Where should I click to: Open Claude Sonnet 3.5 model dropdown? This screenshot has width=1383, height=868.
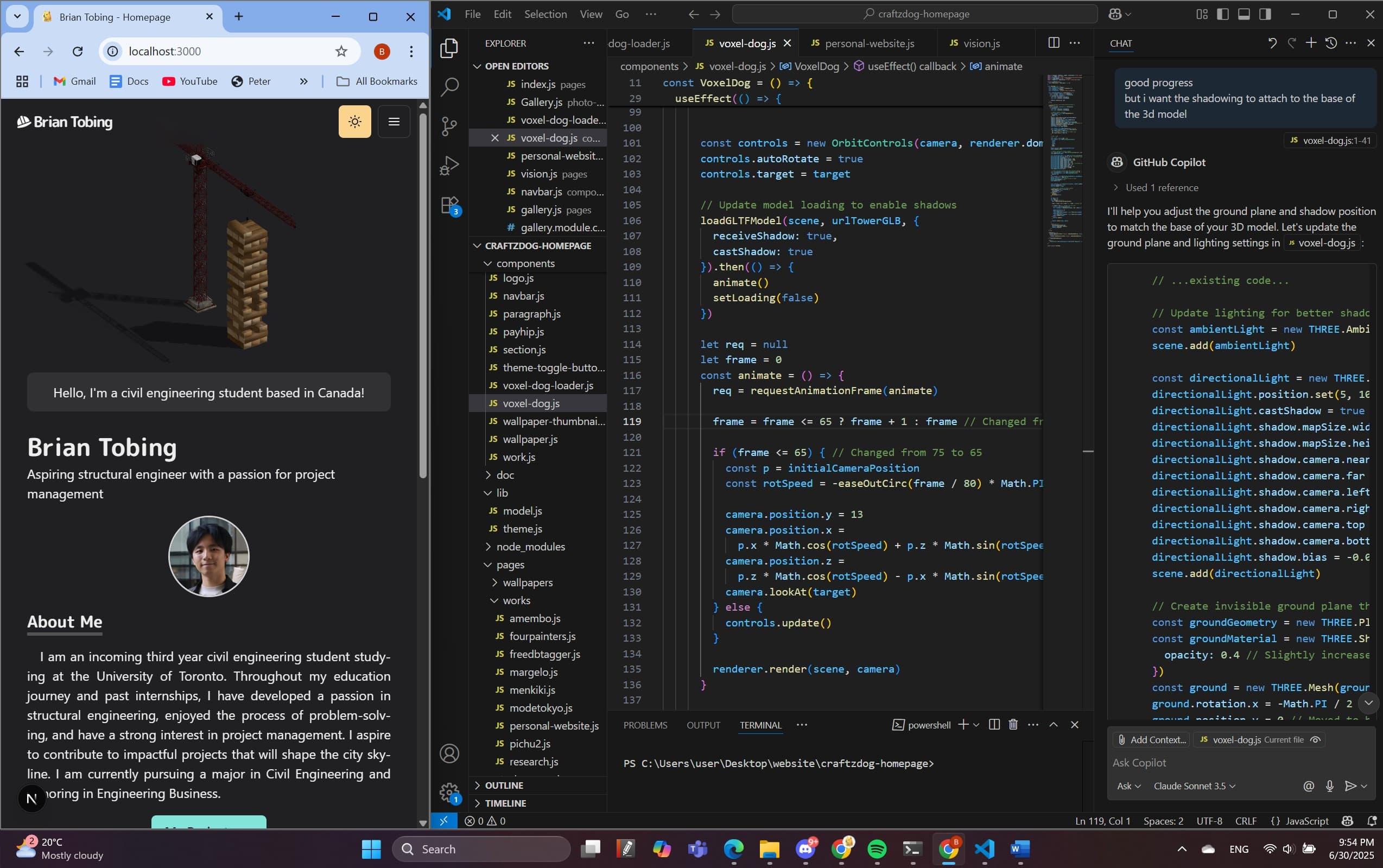tap(1194, 786)
